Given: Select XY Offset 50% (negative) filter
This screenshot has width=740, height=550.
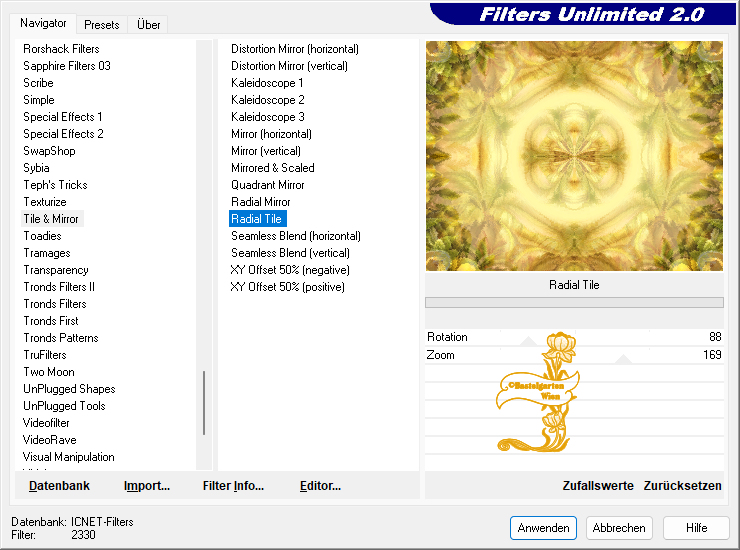Looking at the screenshot, I should click(x=290, y=270).
